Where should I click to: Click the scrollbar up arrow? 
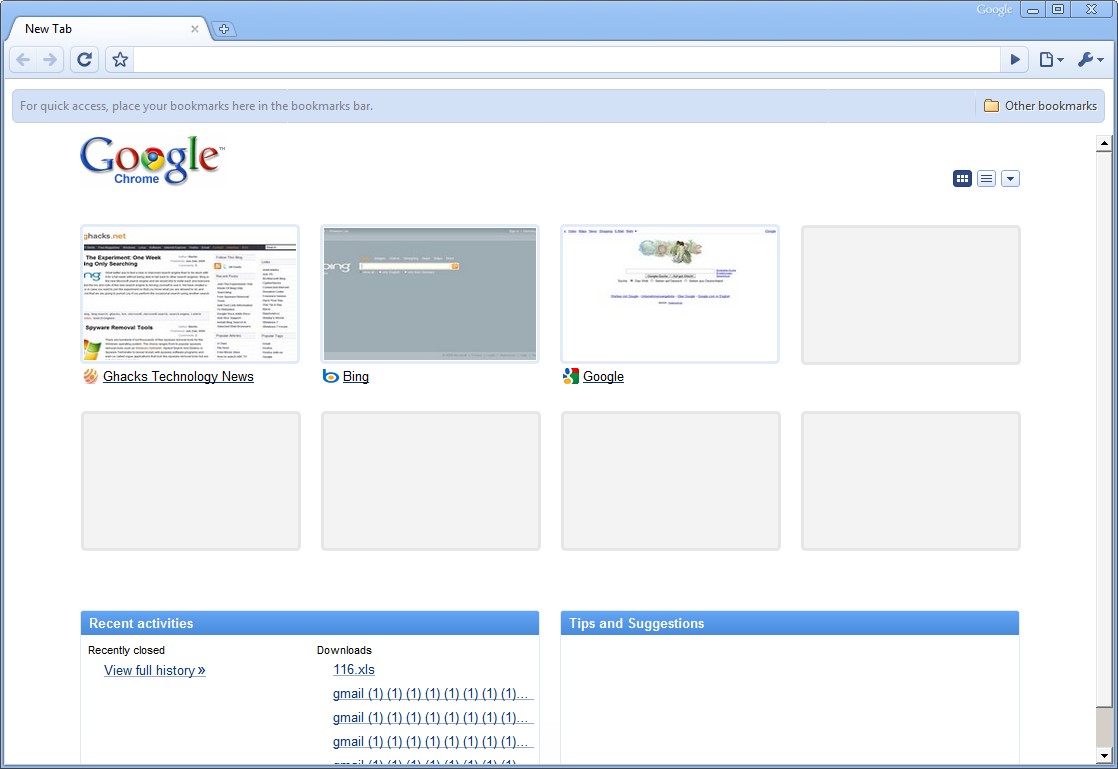pos(1104,143)
